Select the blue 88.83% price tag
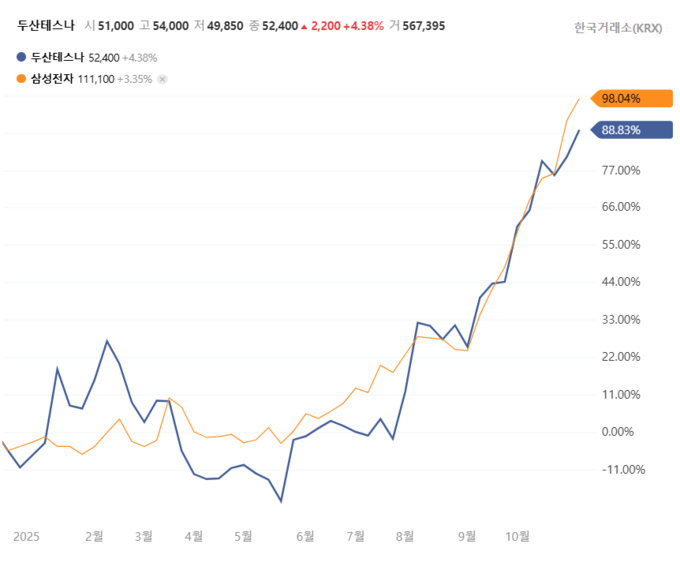The width and height of the screenshot is (680, 570). tap(630, 130)
